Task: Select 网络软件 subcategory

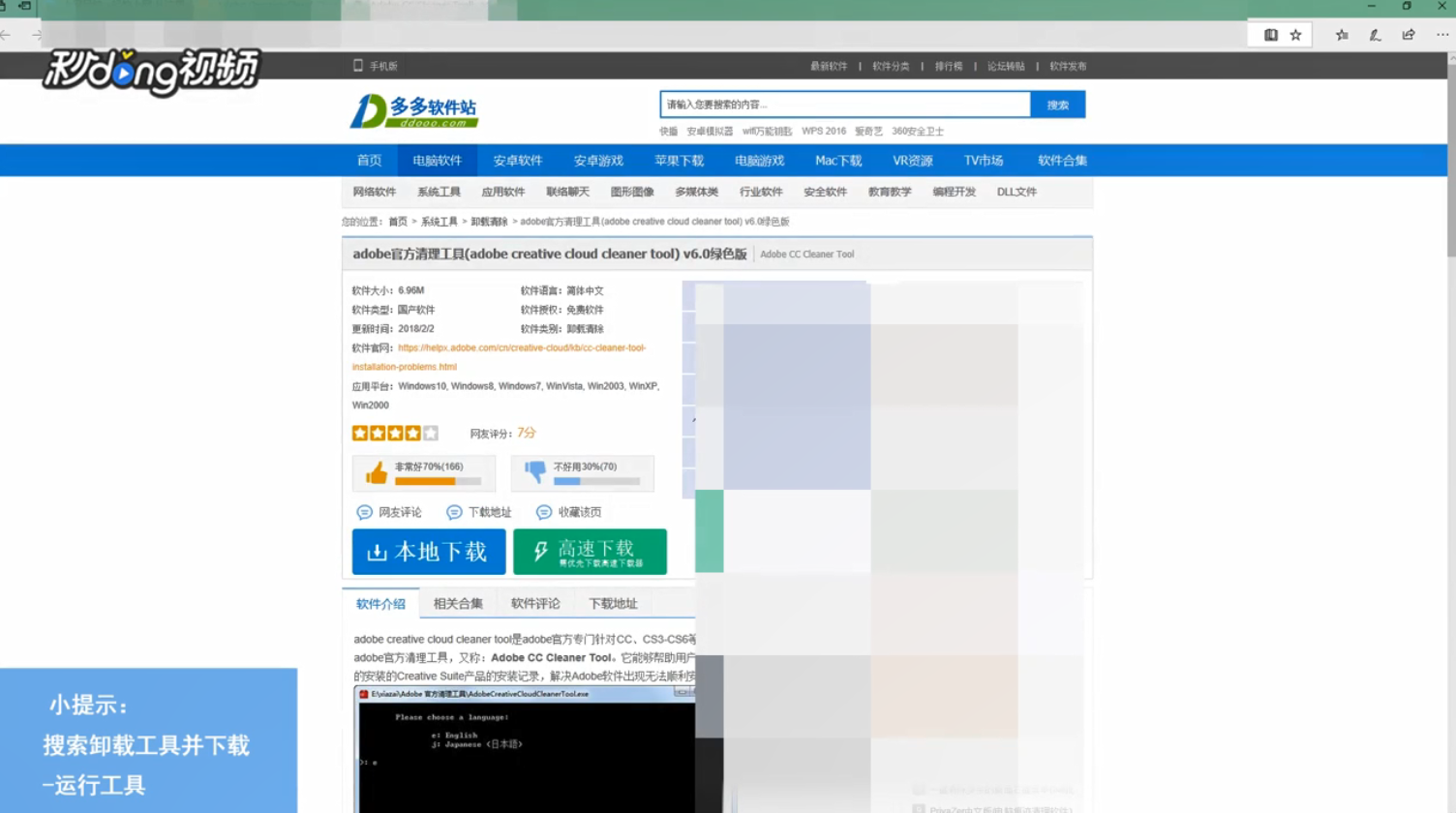Action: [375, 192]
